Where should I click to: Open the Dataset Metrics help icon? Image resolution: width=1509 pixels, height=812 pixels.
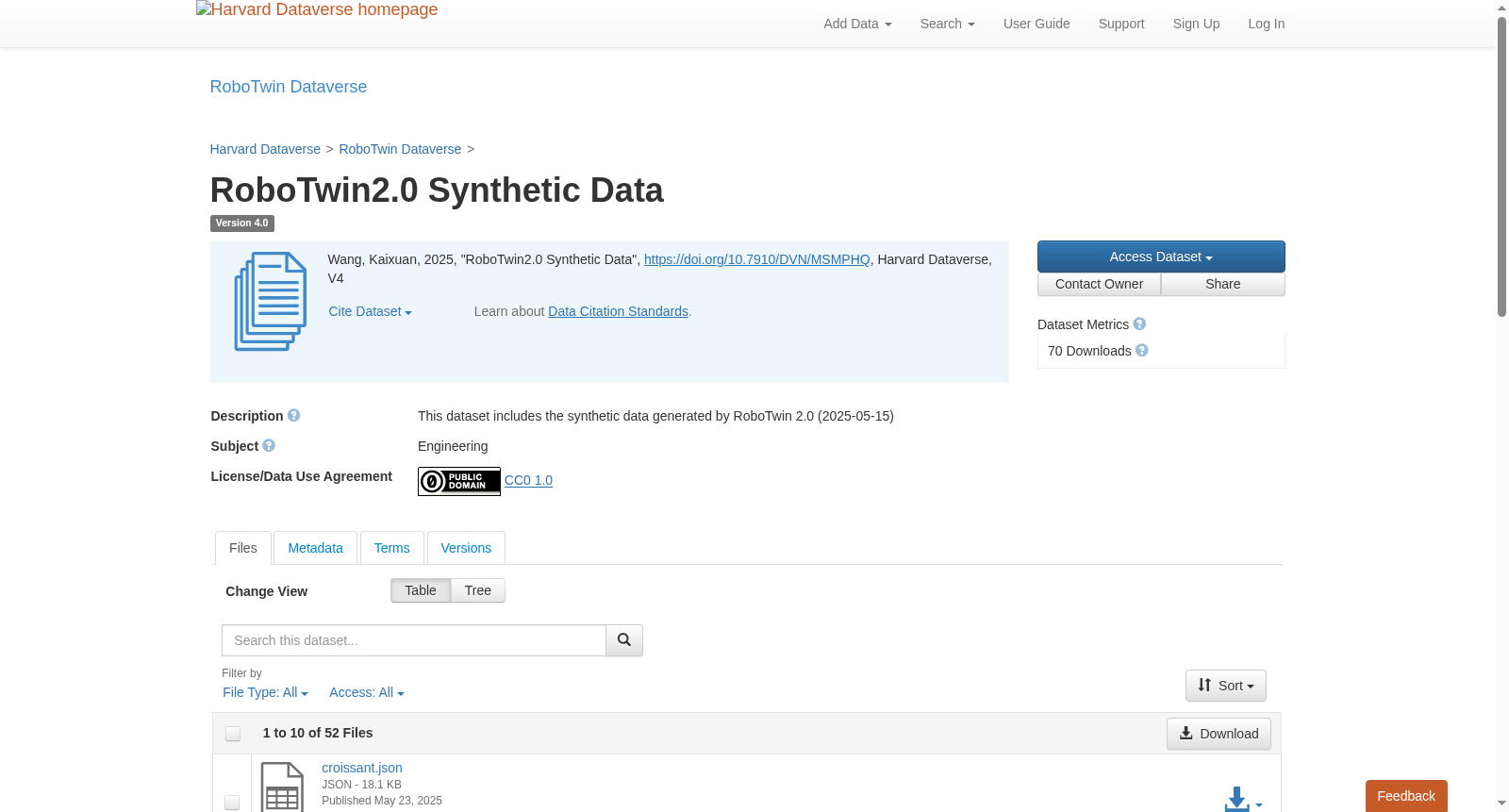coord(1139,324)
